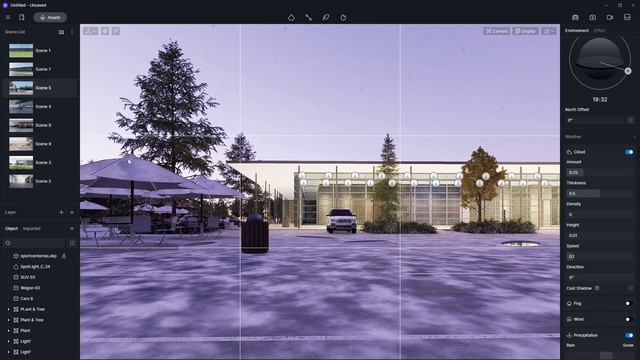Click the cloud Height field

(x=600, y=236)
